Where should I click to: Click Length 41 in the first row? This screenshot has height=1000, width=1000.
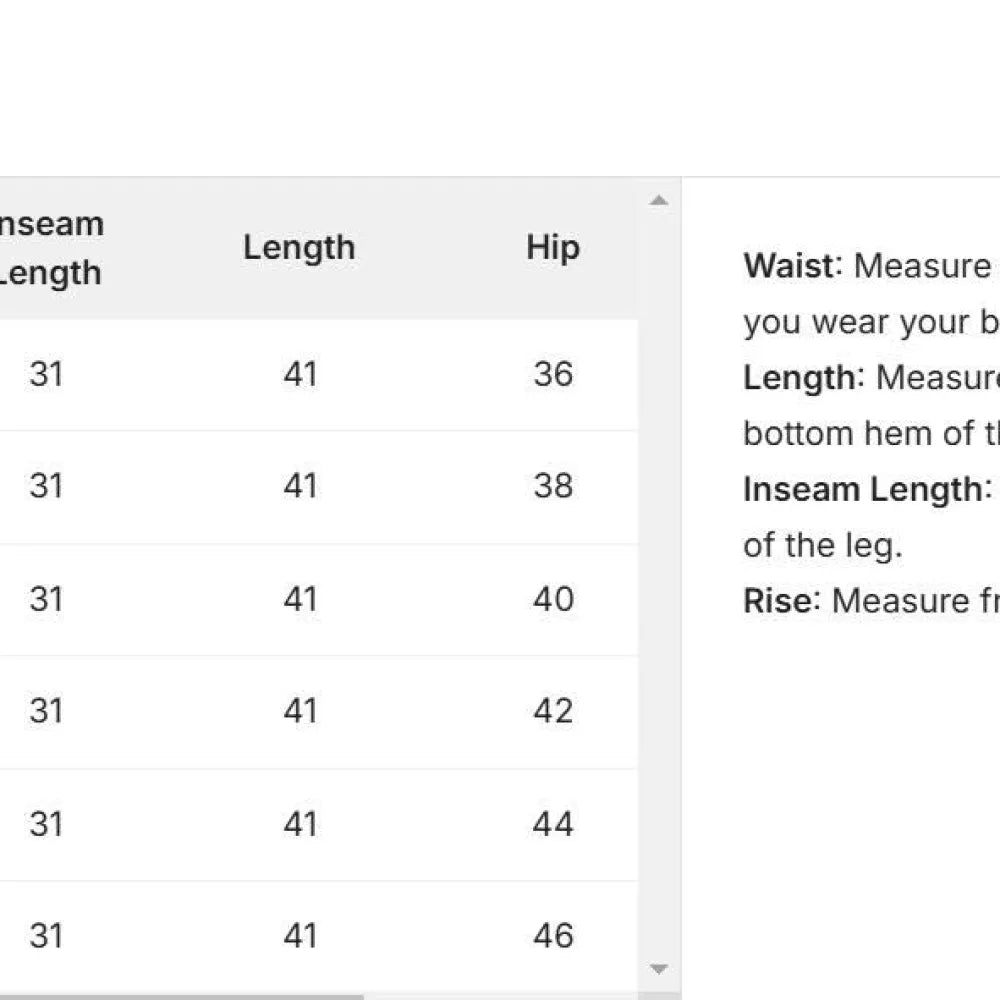click(x=300, y=374)
